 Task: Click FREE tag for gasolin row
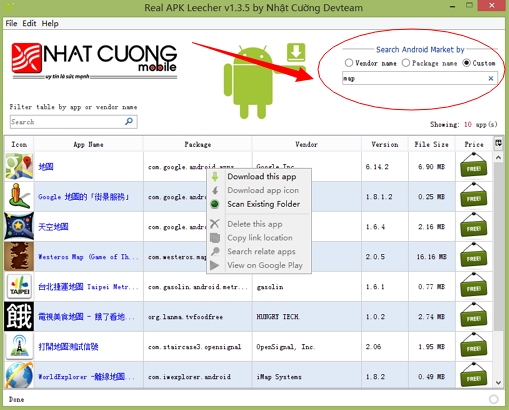473,286
